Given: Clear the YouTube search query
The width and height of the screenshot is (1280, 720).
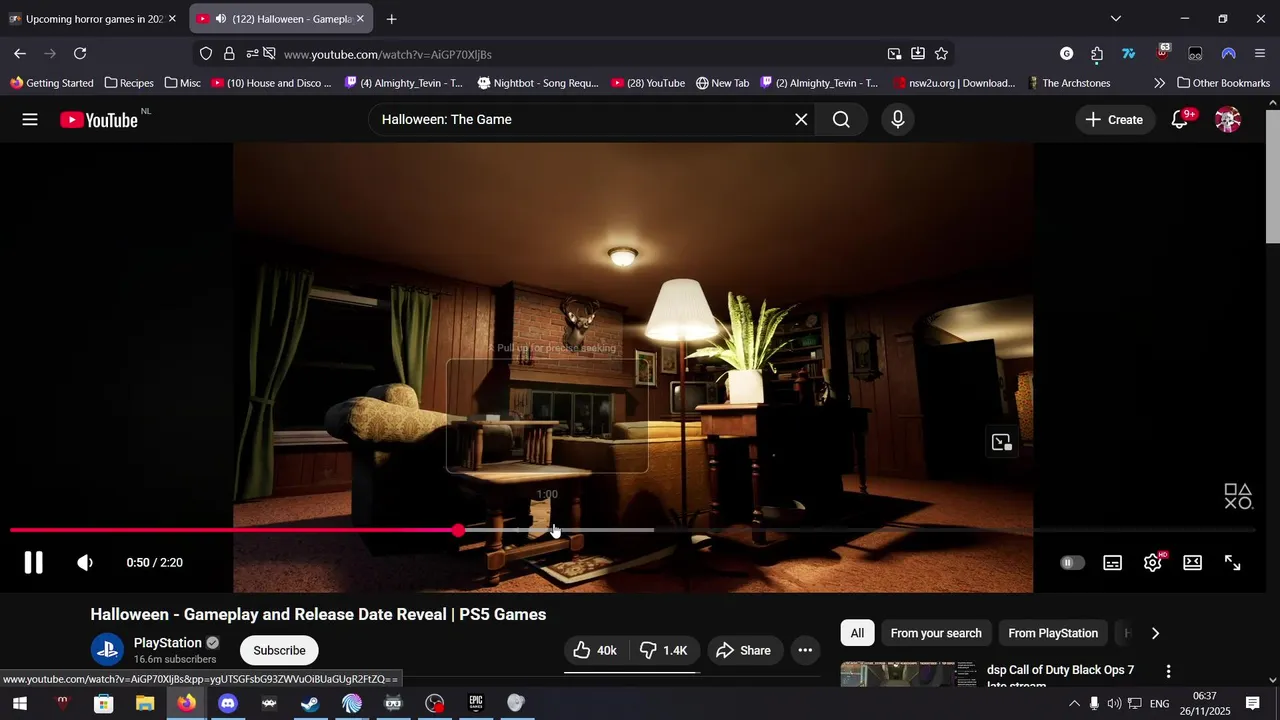Looking at the screenshot, I should [x=801, y=120].
